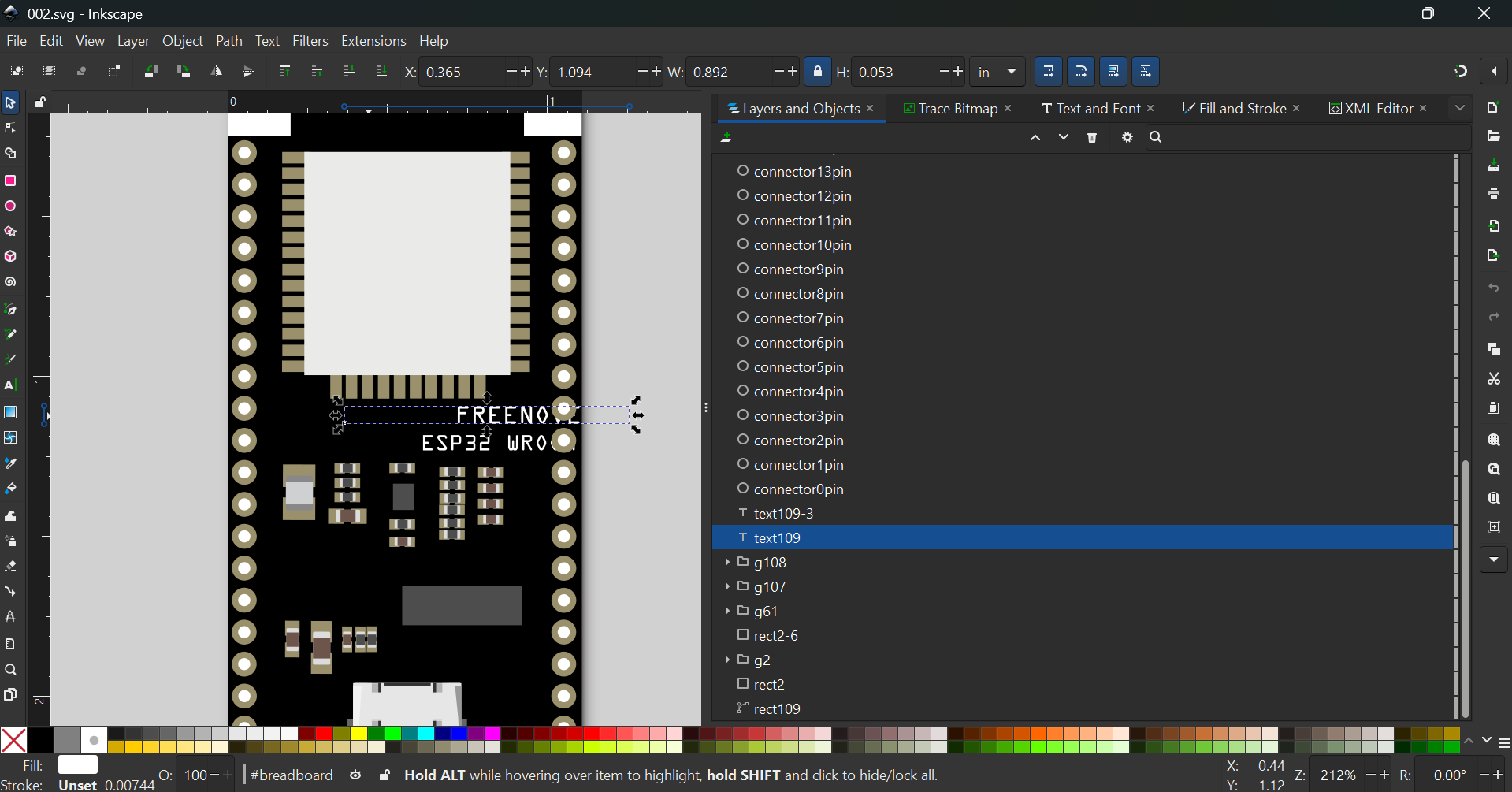Expand the g61 group
The height and width of the screenshot is (792, 1512).
click(727, 612)
